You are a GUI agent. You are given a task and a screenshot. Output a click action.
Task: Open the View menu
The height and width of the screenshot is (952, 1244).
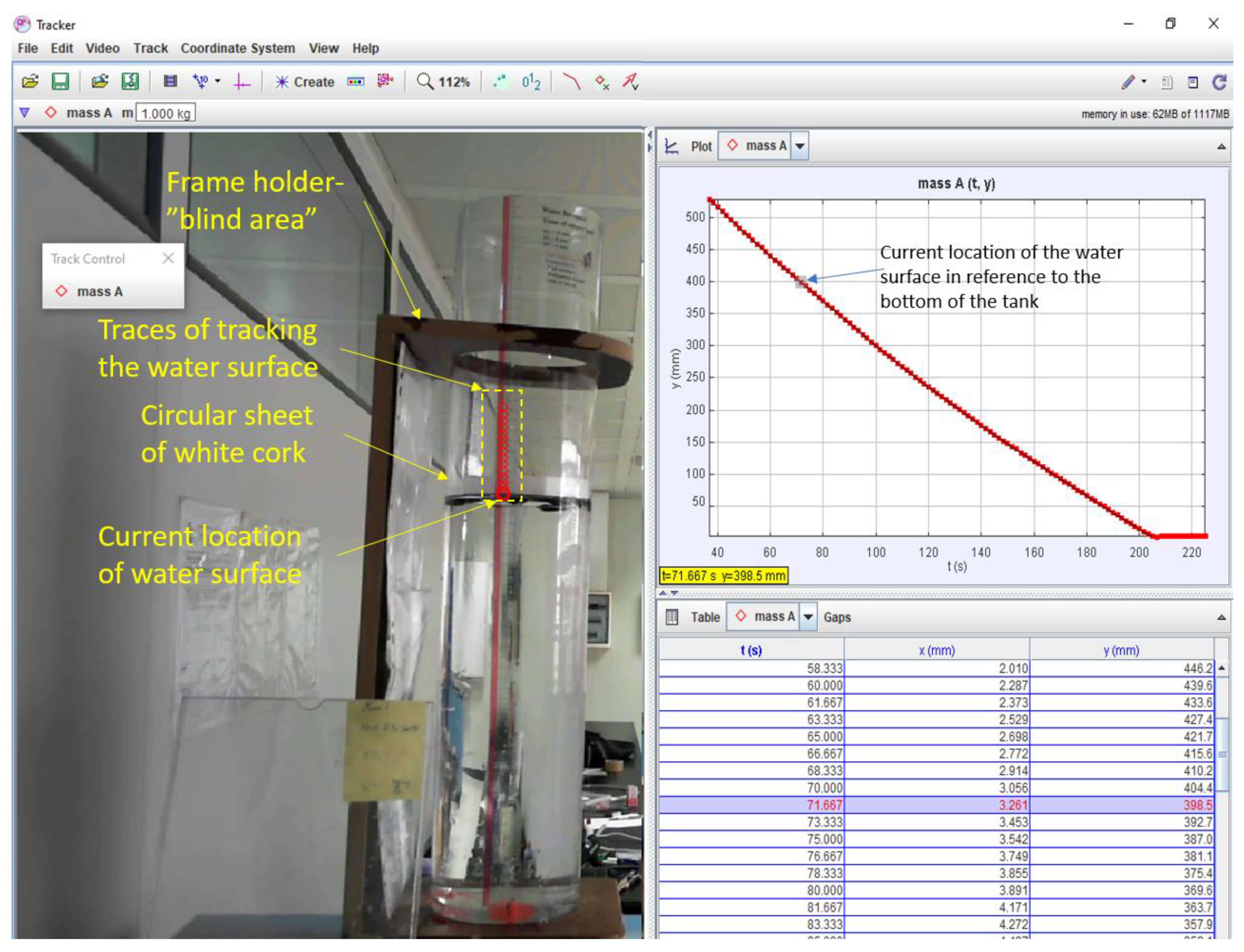[x=324, y=48]
